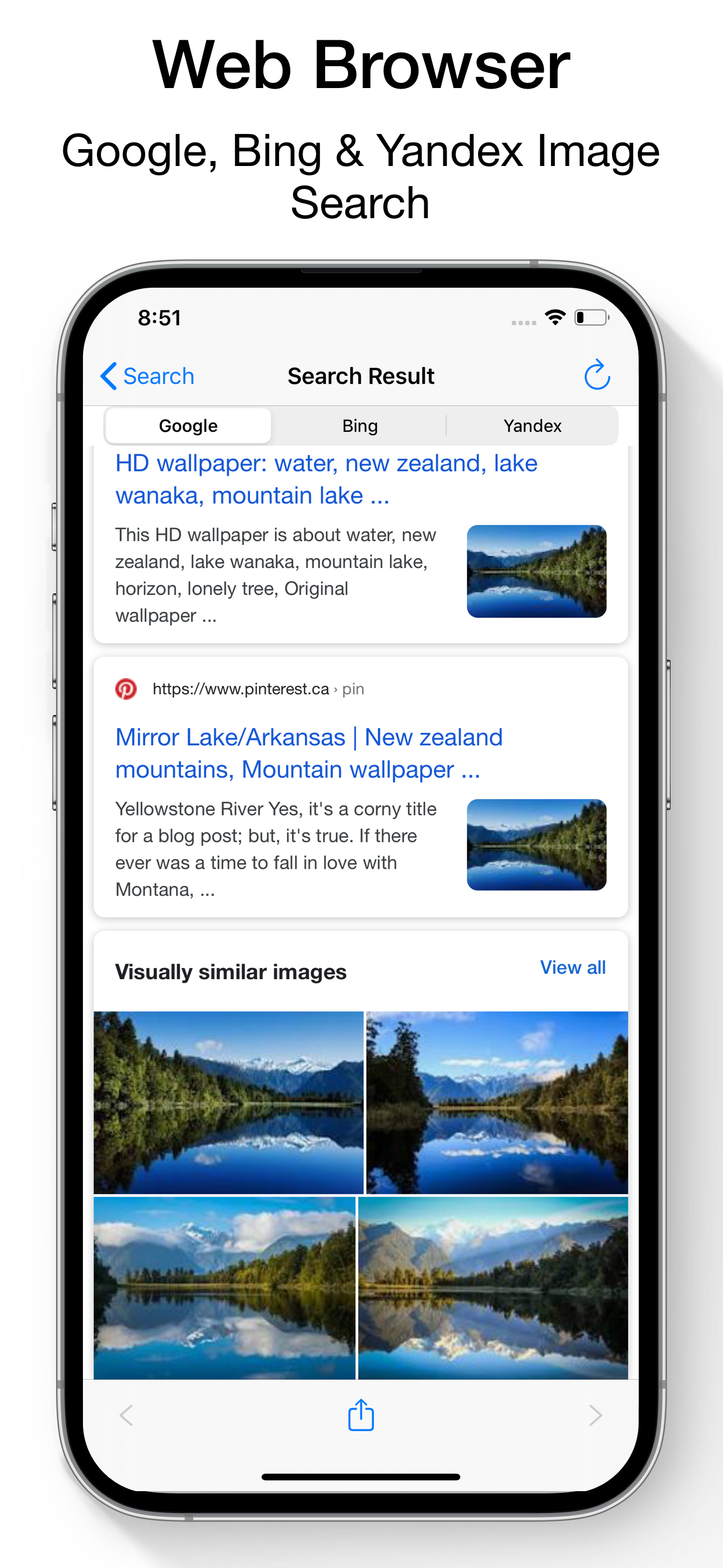The width and height of the screenshot is (723, 1568).
Task: Tap the browser forward arrow icon
Action: click(x=595, y=1416)
